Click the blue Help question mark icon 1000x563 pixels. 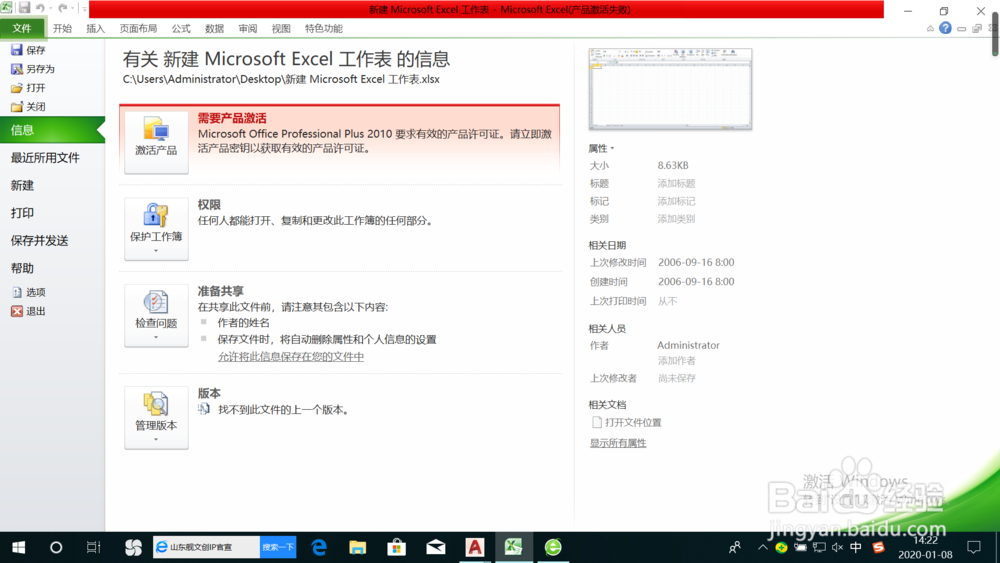click(x=945, y=28)
